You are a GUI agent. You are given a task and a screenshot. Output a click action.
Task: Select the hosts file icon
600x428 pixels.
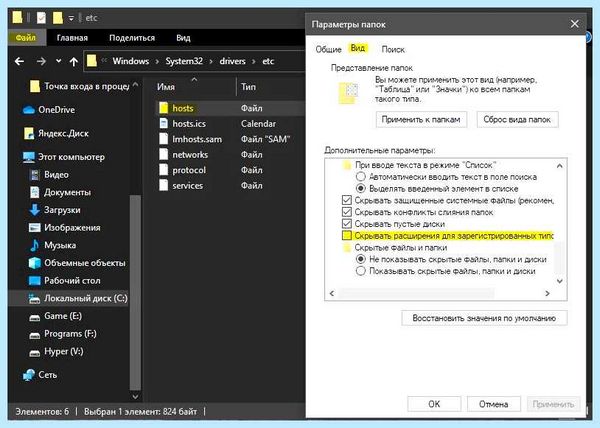click(163, 108)
